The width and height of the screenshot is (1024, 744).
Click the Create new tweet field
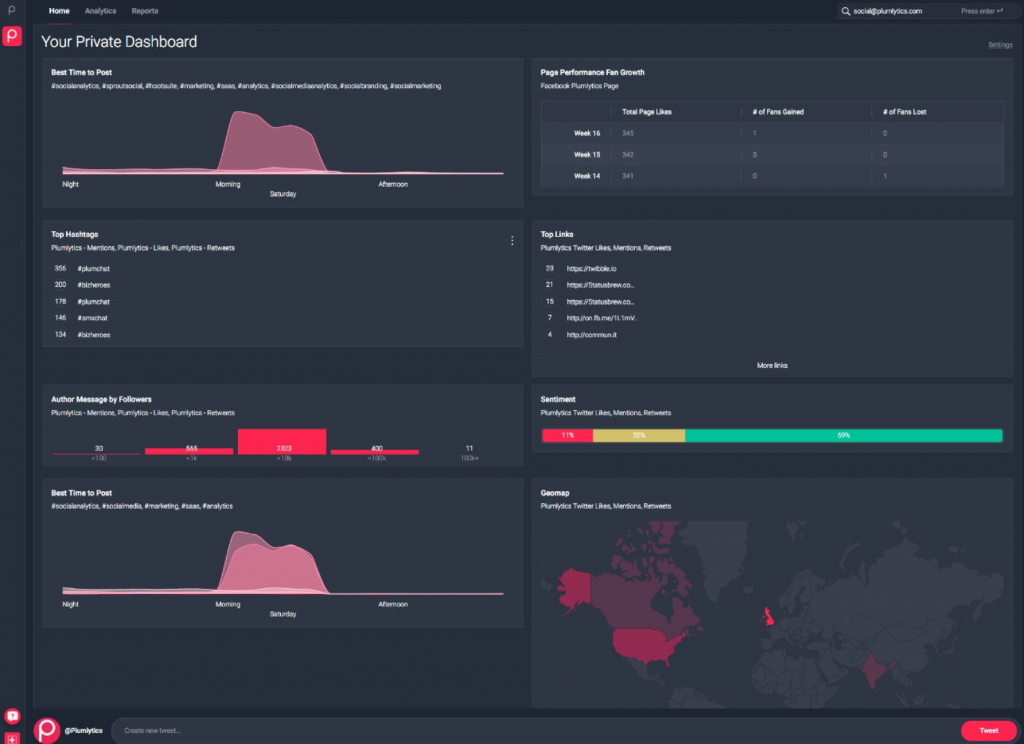536,730
